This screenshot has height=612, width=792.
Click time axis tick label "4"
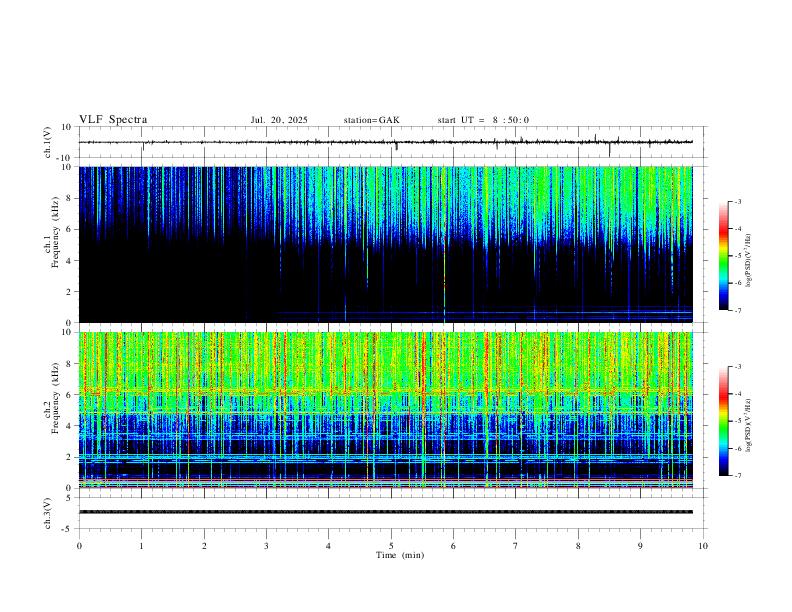[328, 546]
